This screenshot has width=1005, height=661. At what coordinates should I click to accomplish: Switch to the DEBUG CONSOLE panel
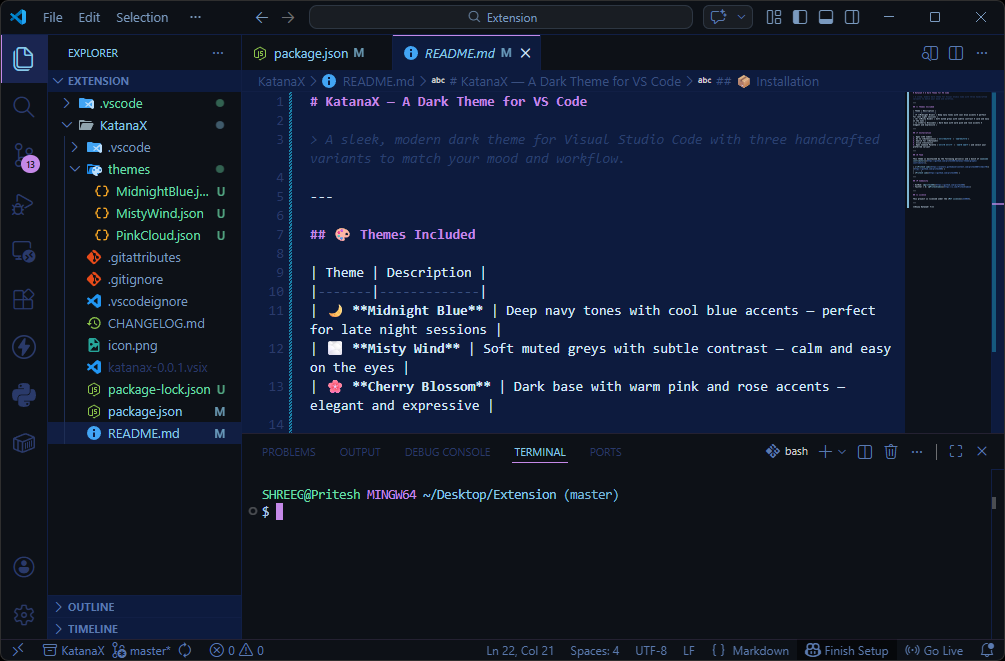click(x=447, y=452)
